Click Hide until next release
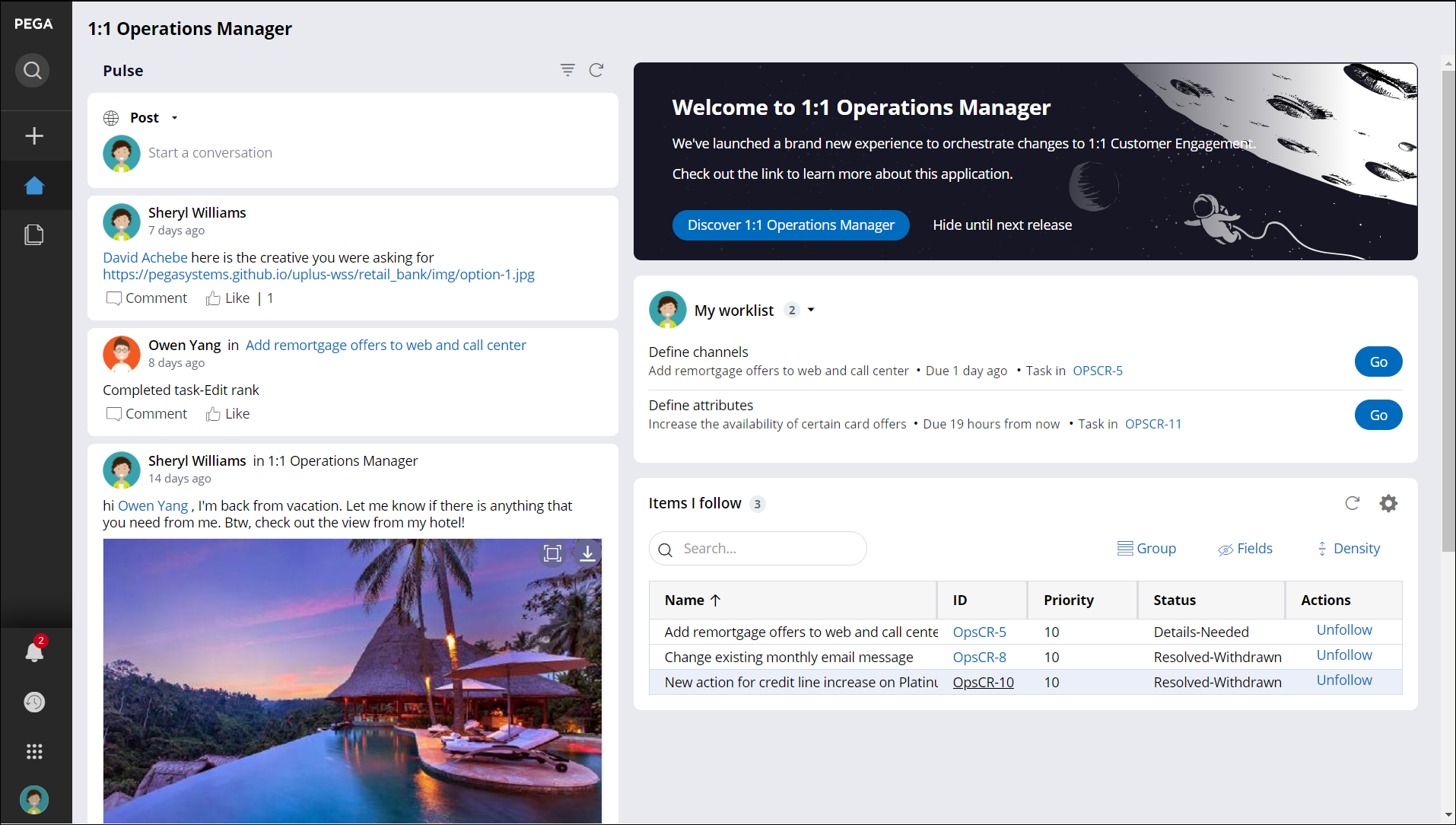The height and width of the screenshot is (825, 1456). [x=1002, y=225]
